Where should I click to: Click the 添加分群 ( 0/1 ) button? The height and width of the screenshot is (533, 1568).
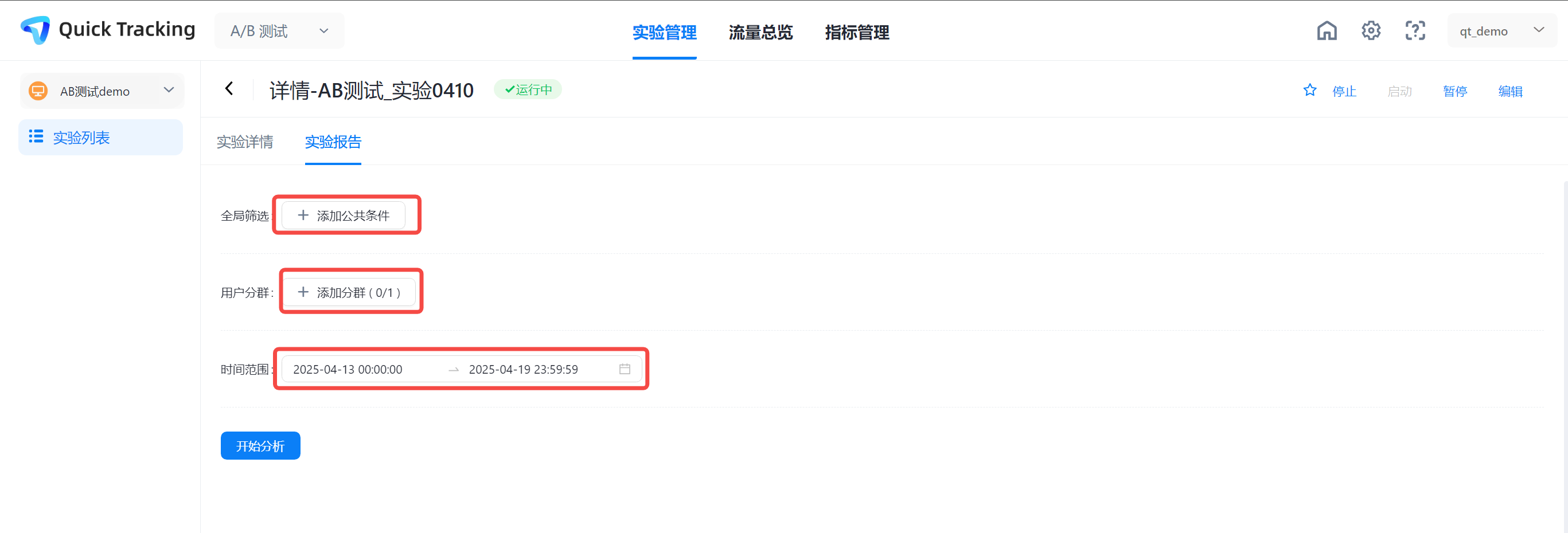349,292
